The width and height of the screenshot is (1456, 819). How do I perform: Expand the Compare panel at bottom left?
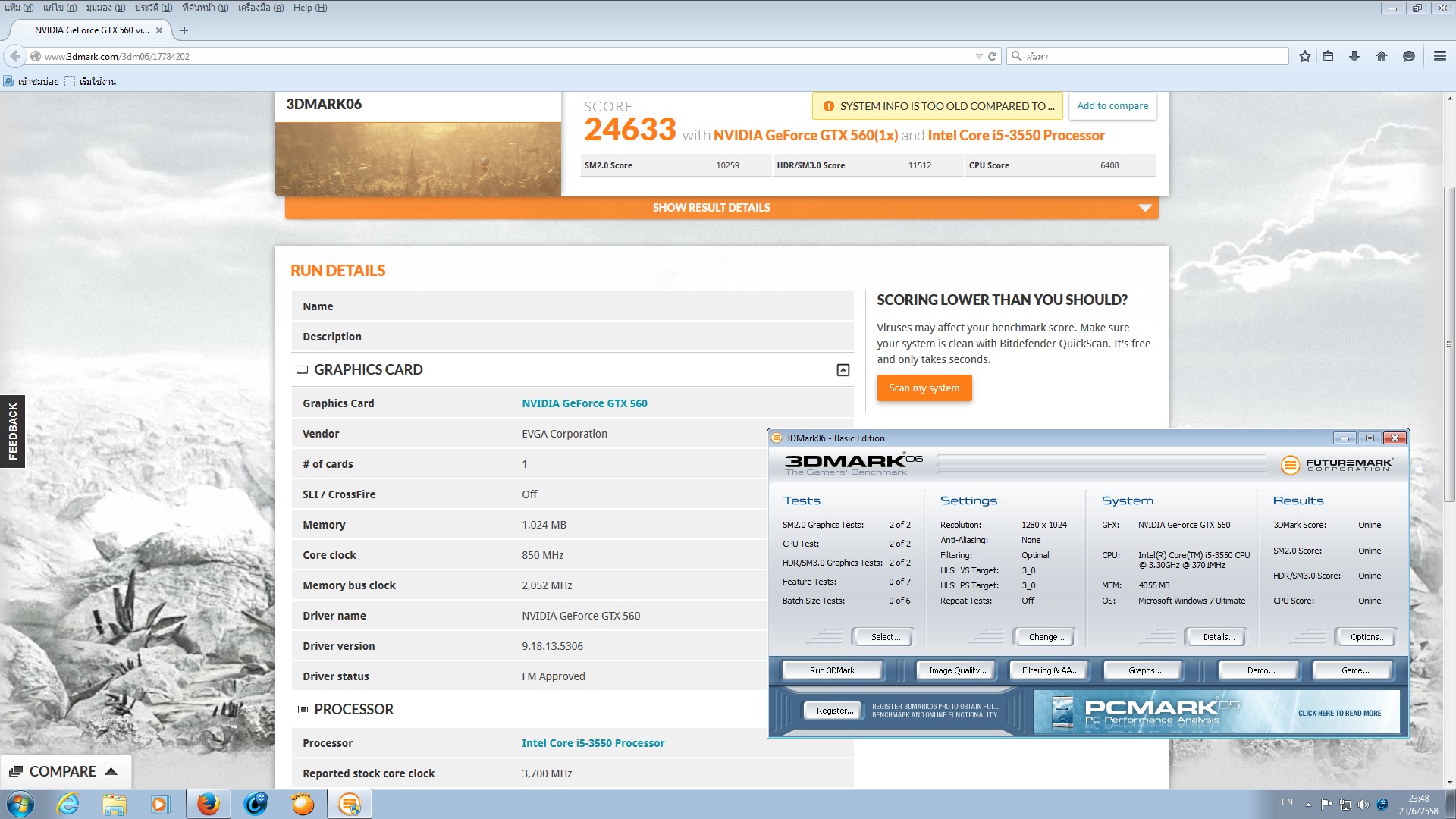[64, 771]
